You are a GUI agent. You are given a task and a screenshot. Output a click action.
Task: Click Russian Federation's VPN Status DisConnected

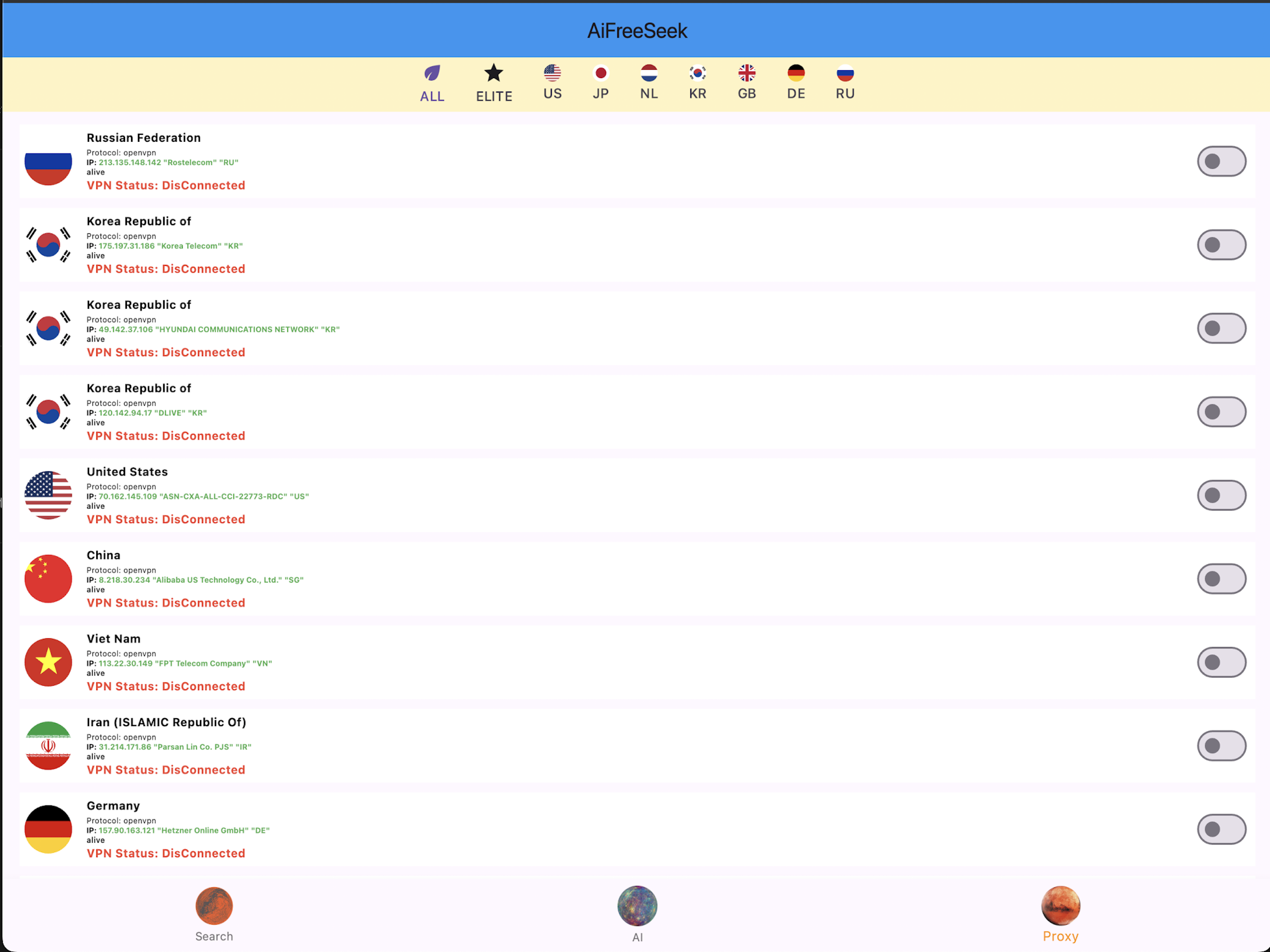166,185
